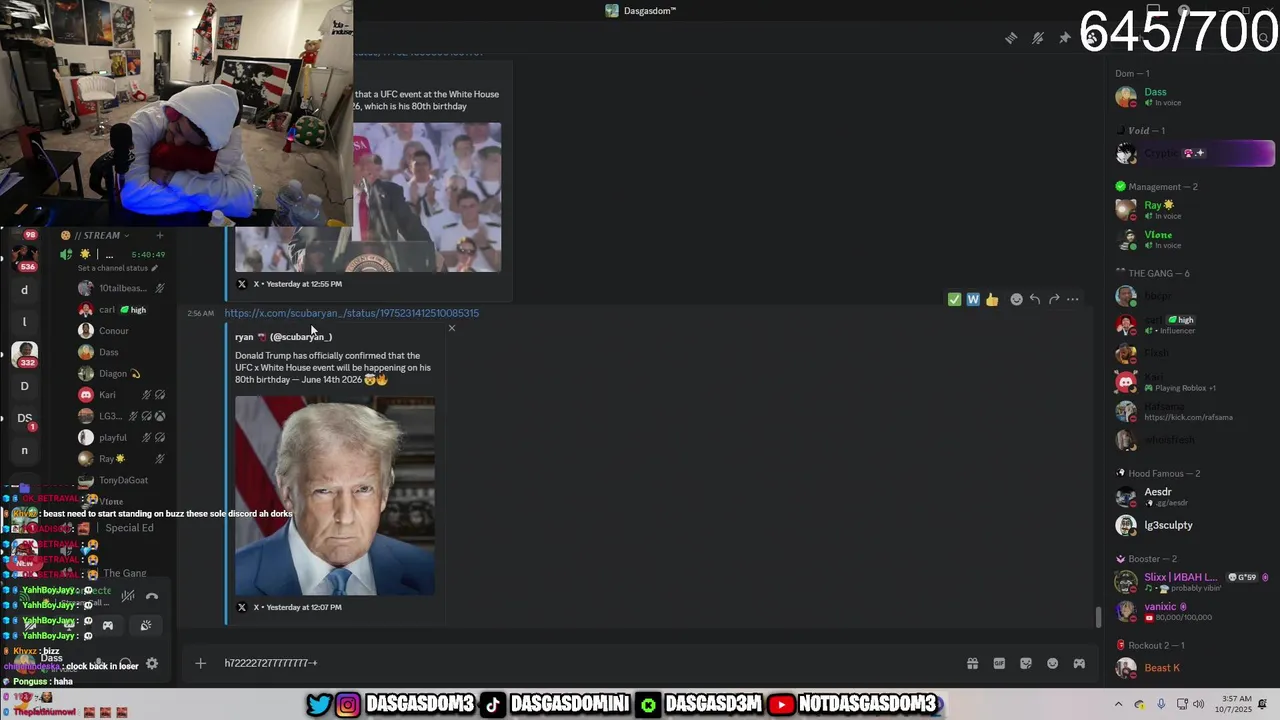
Task: Open Aesdr profile in Hood Famous
Action: (1195, 496)
